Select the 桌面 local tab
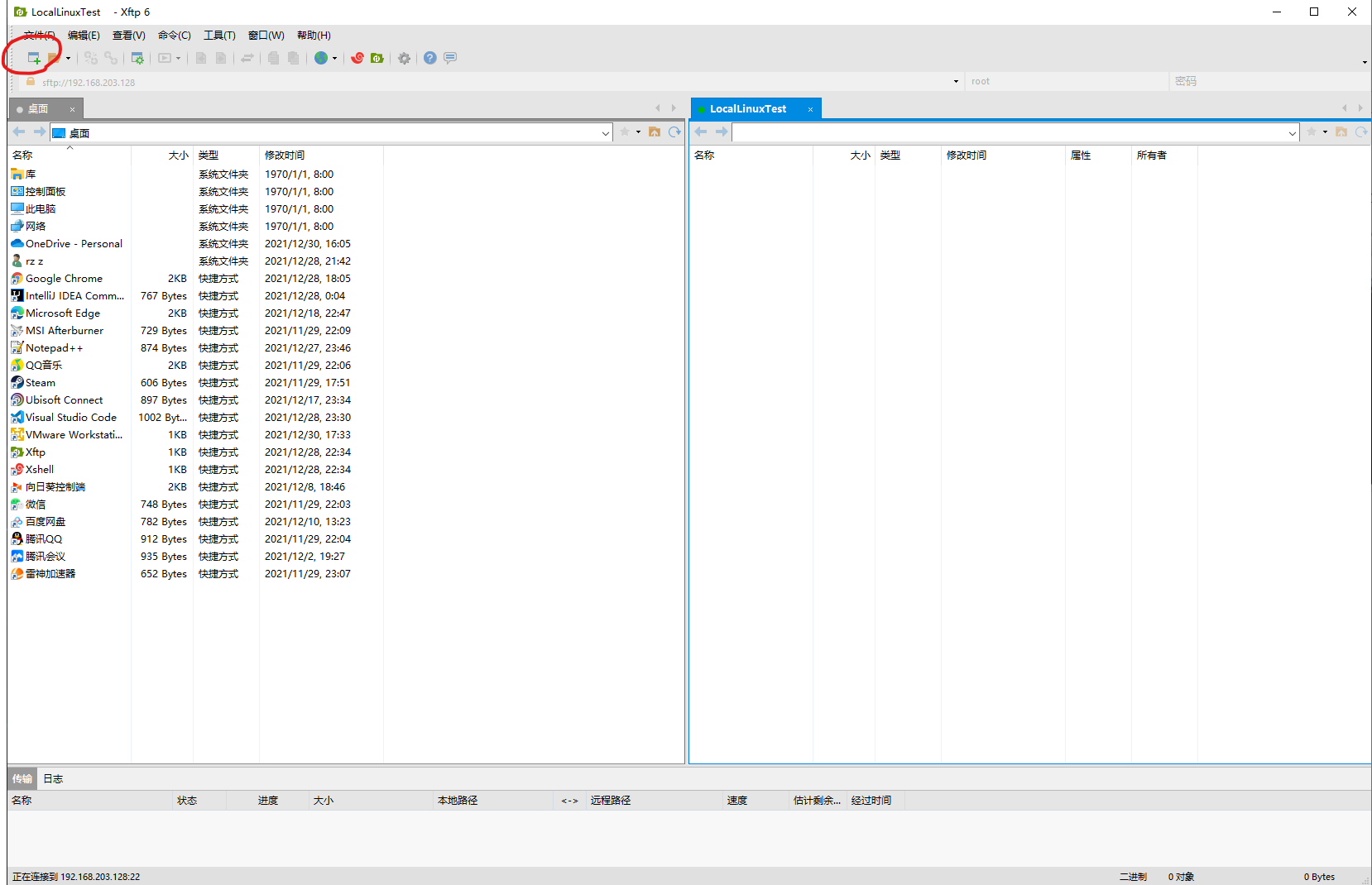The image size is (1372, 885). 39,109
